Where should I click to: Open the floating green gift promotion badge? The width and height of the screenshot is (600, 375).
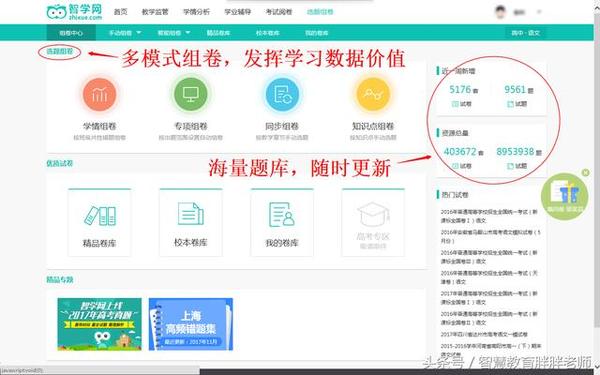pyautogui.click(x=564, y=196)
